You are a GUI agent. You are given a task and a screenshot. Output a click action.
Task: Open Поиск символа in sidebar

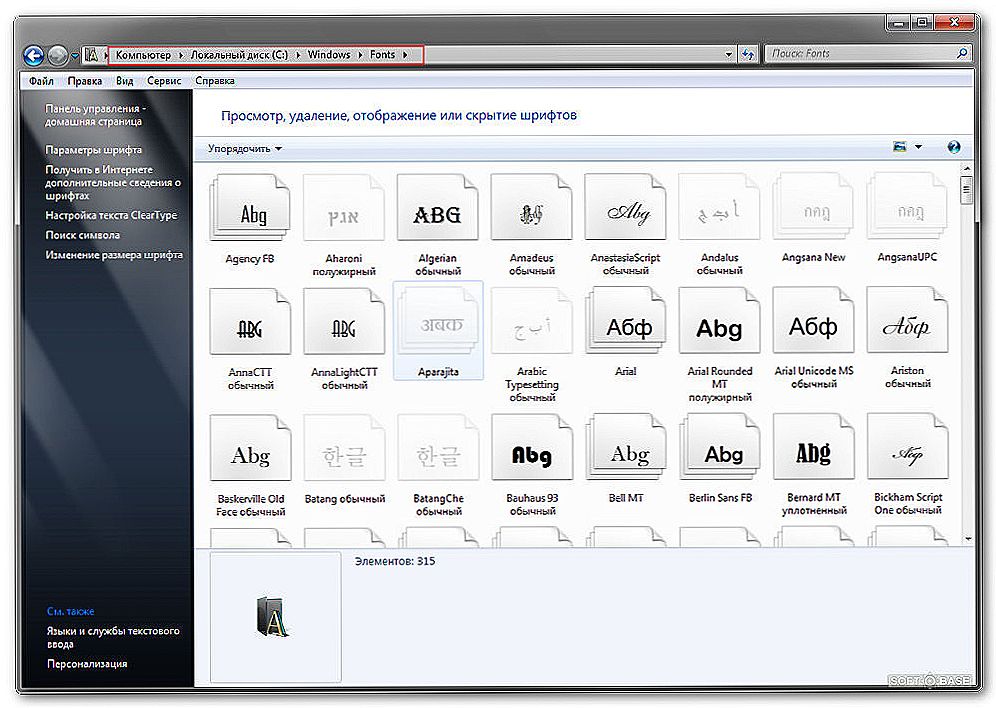tap(83, 235)
